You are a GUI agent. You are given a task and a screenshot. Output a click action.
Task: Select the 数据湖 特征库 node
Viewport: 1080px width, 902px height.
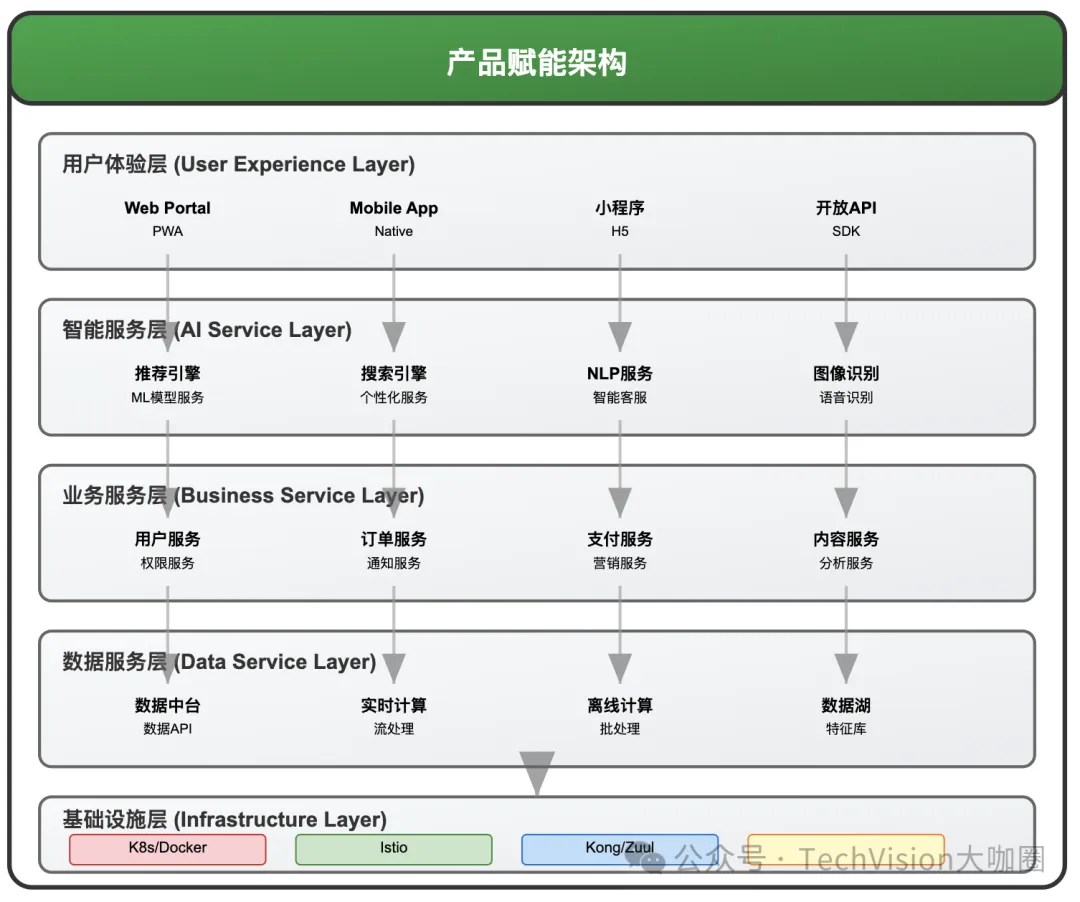[846, 716]
